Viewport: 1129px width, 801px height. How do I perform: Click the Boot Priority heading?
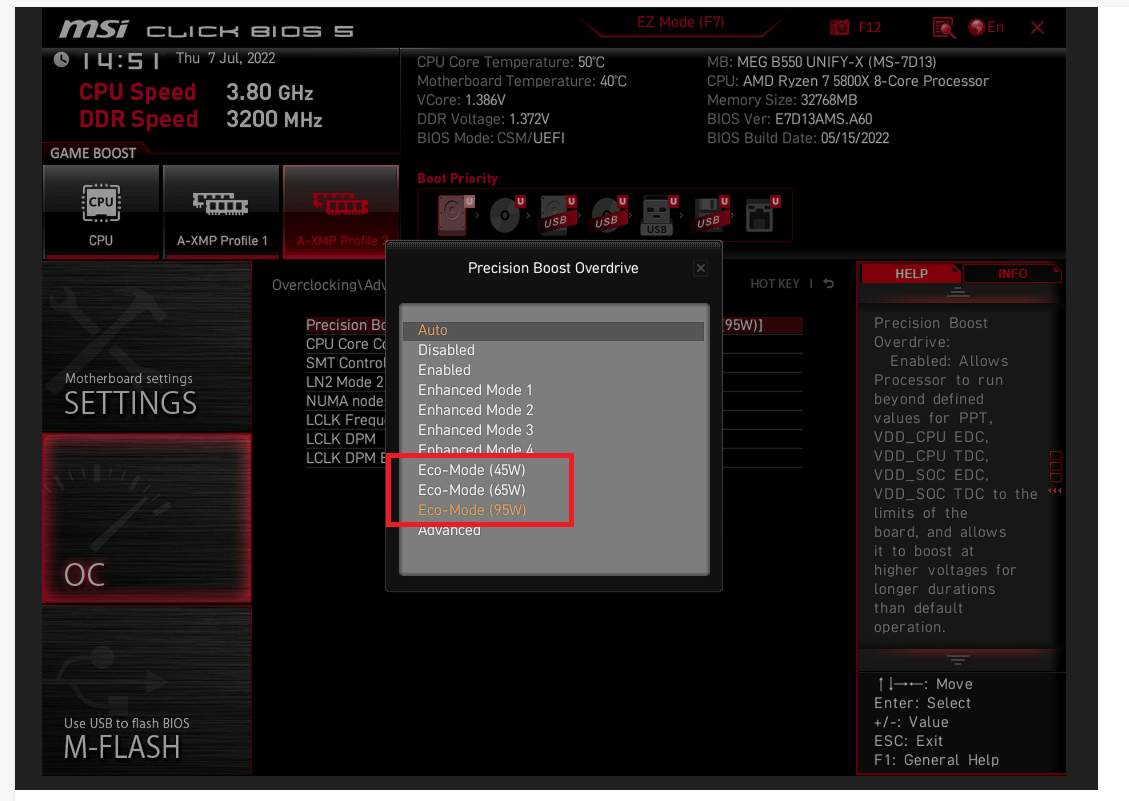(x=457, y=179)
